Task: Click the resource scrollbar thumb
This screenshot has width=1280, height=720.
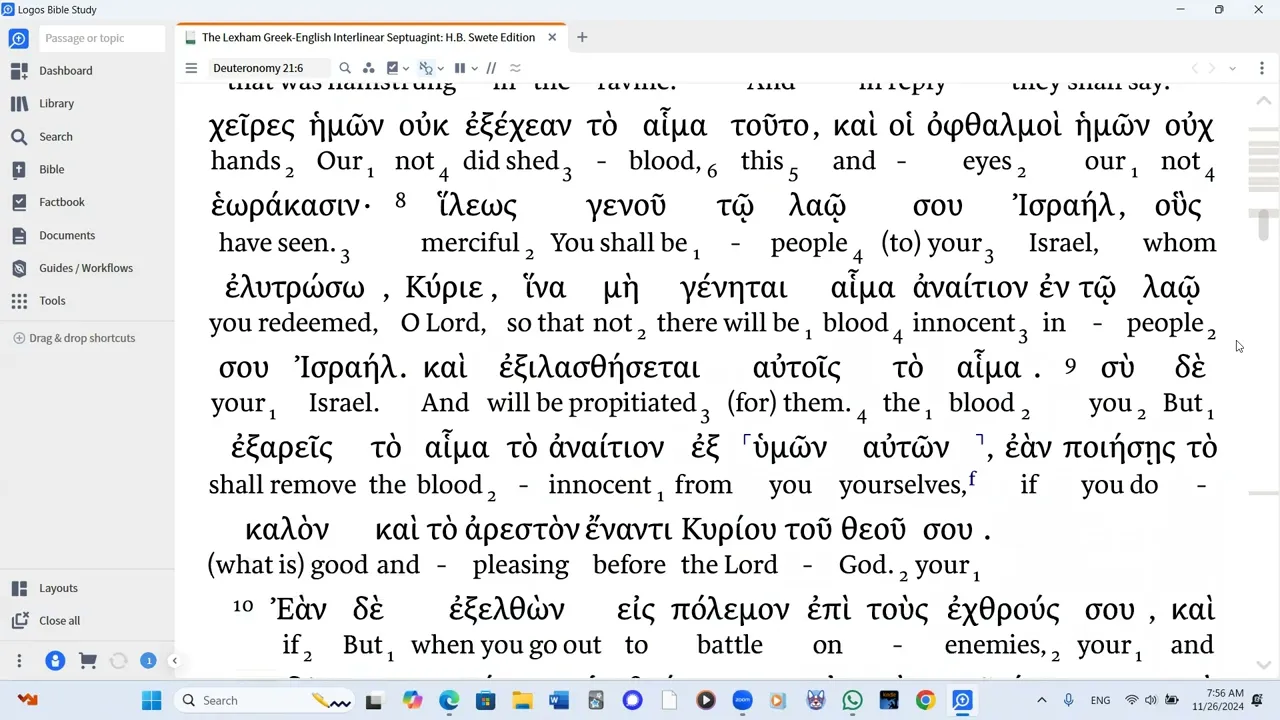Action: [x=1263, y=225]
